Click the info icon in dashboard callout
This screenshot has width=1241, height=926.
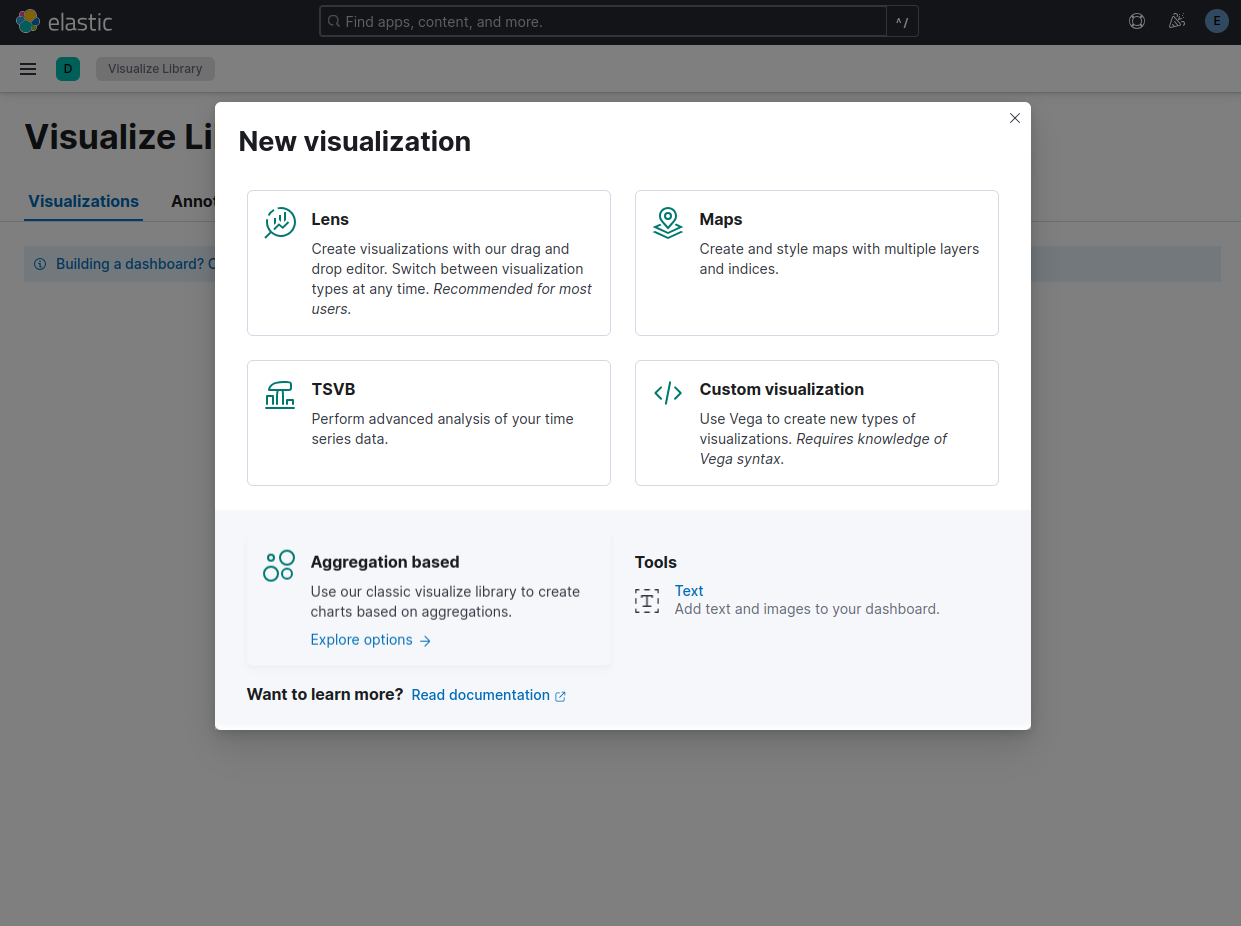point(40,264)
